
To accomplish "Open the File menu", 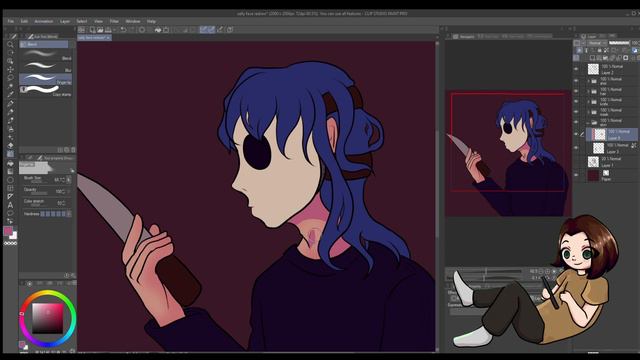I will (x=11, y=21).
